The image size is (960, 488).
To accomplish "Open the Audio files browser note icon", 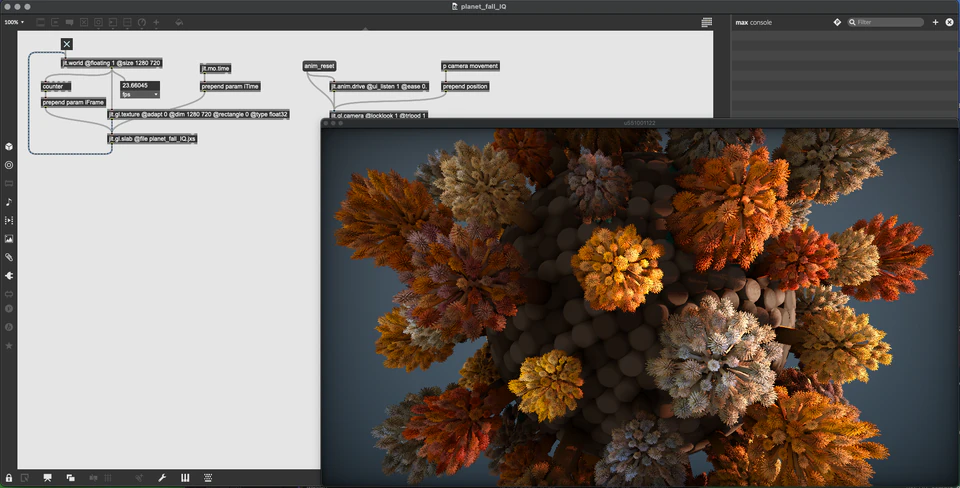I will click(9, 202).
